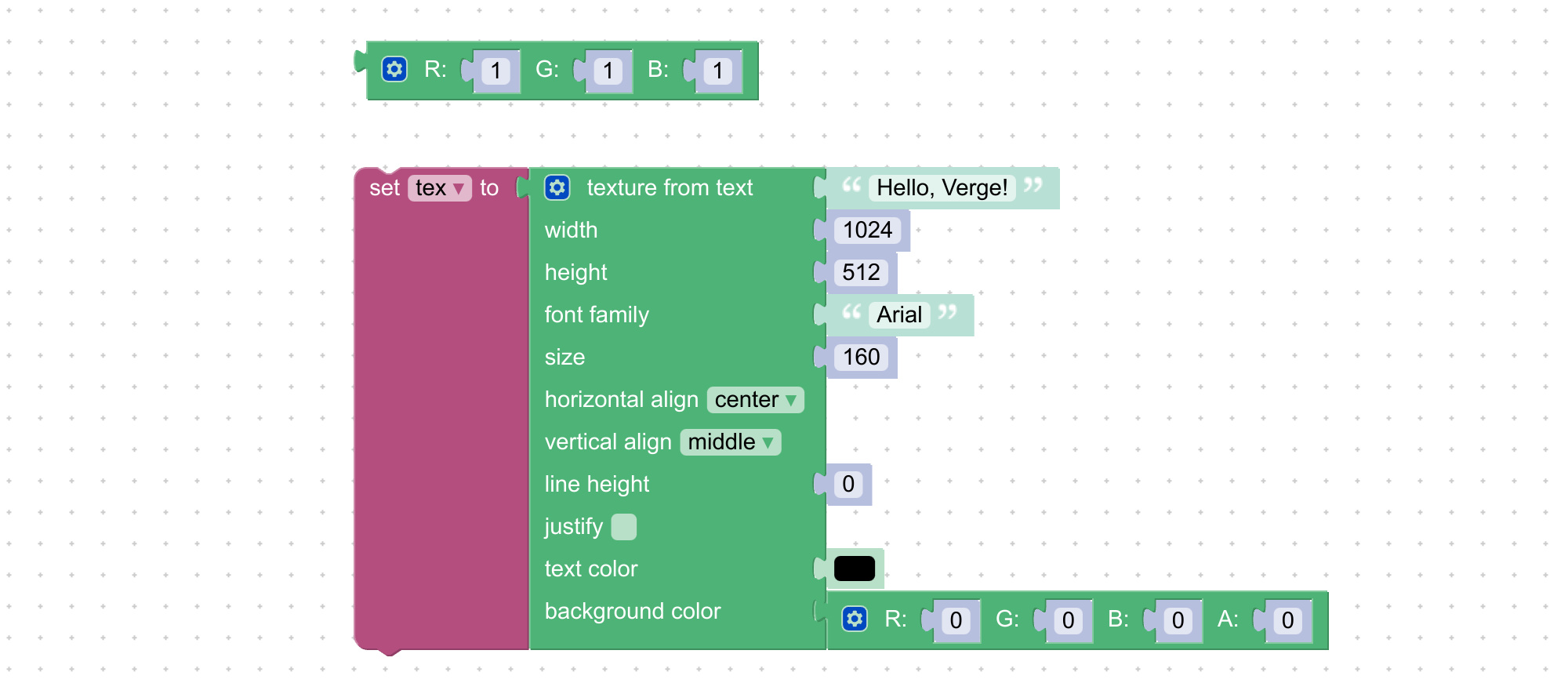Open the horizontal align center dropdown
The height and width of the screenshot is (683, 1568).
pyautogui.click(x=756, y=399)
